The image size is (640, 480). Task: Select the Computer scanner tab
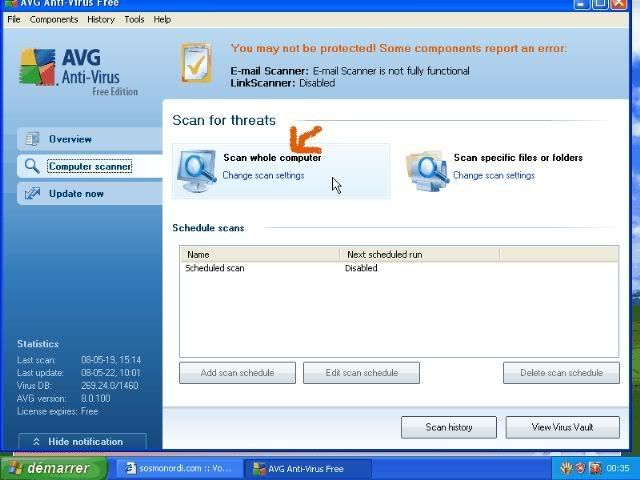pyautogui.click(x=90, y=166)
